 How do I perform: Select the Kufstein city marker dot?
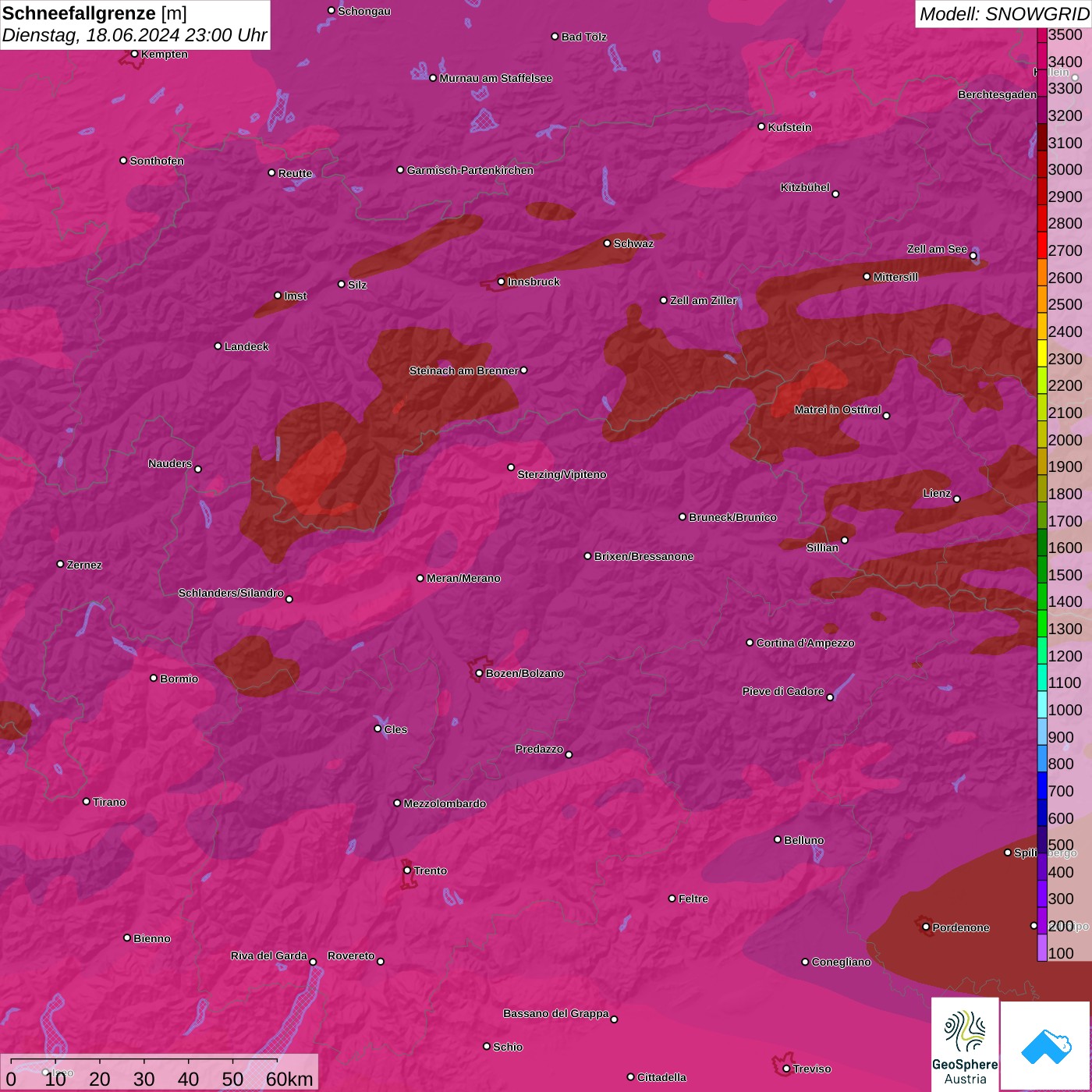tap(761, 126)
